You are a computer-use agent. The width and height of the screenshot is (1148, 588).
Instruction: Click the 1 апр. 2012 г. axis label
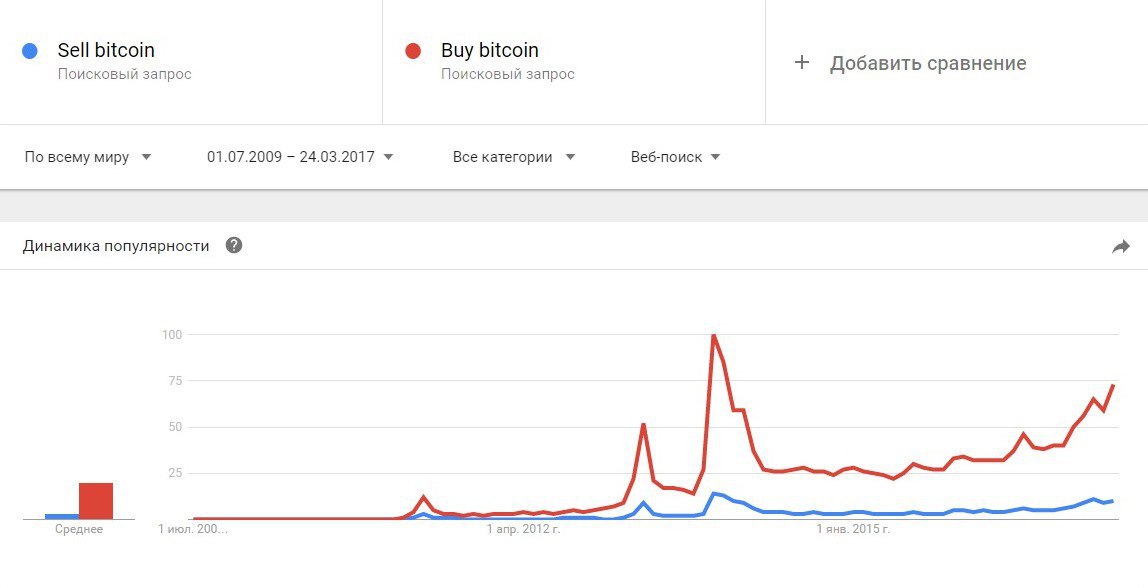point(523,529)
